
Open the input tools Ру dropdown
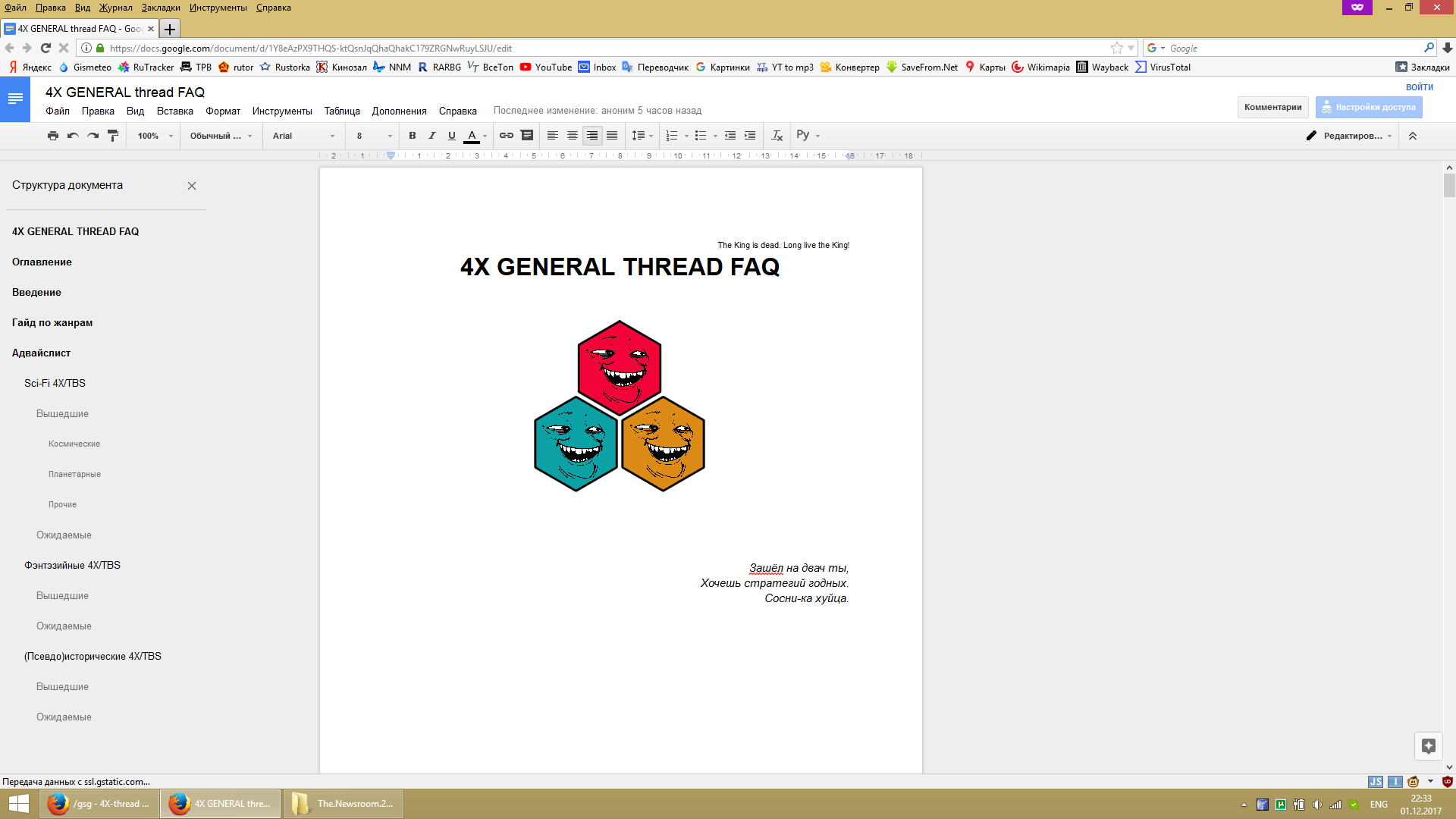coord(808,136)
